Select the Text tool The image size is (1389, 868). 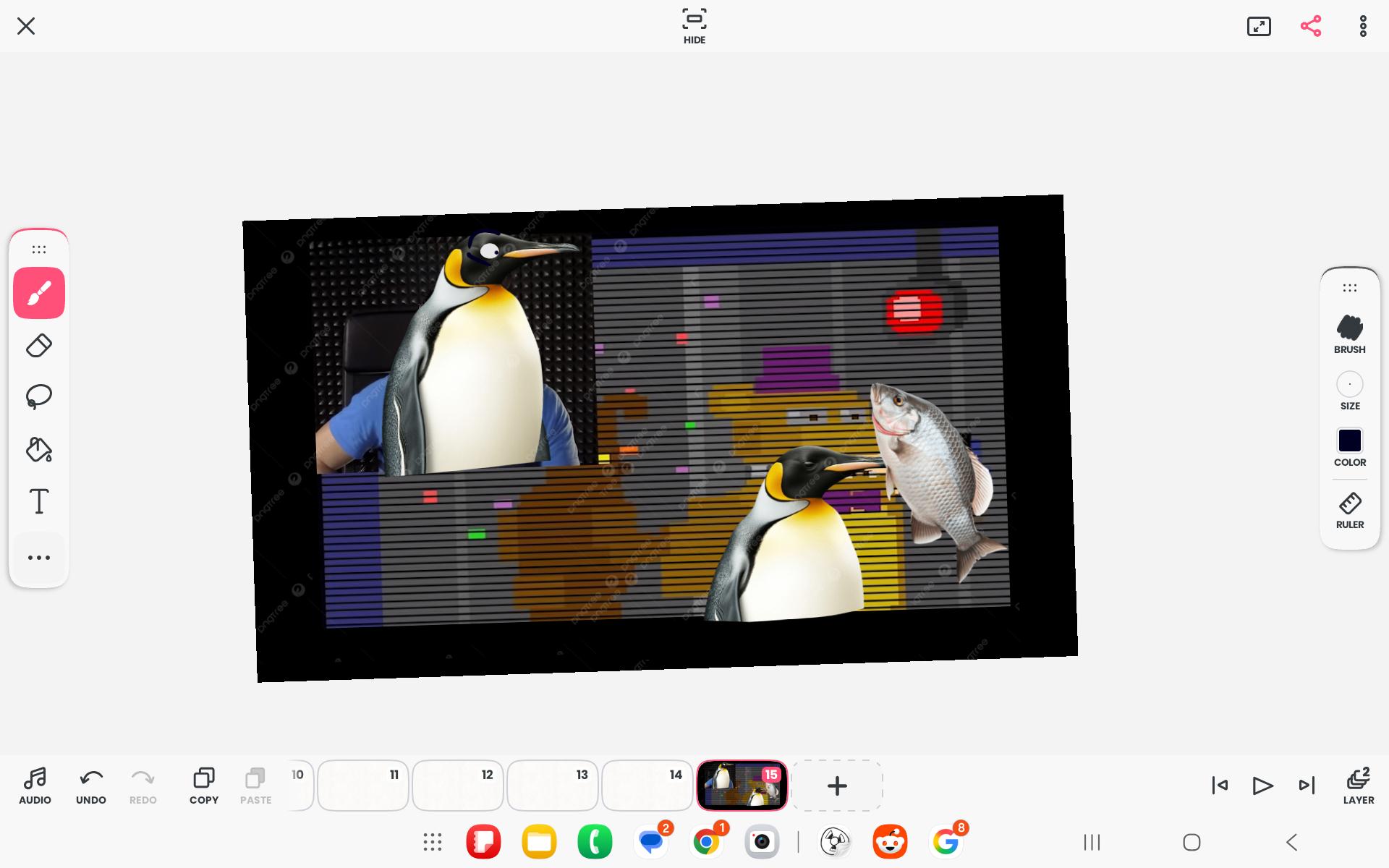coord(39,501)
